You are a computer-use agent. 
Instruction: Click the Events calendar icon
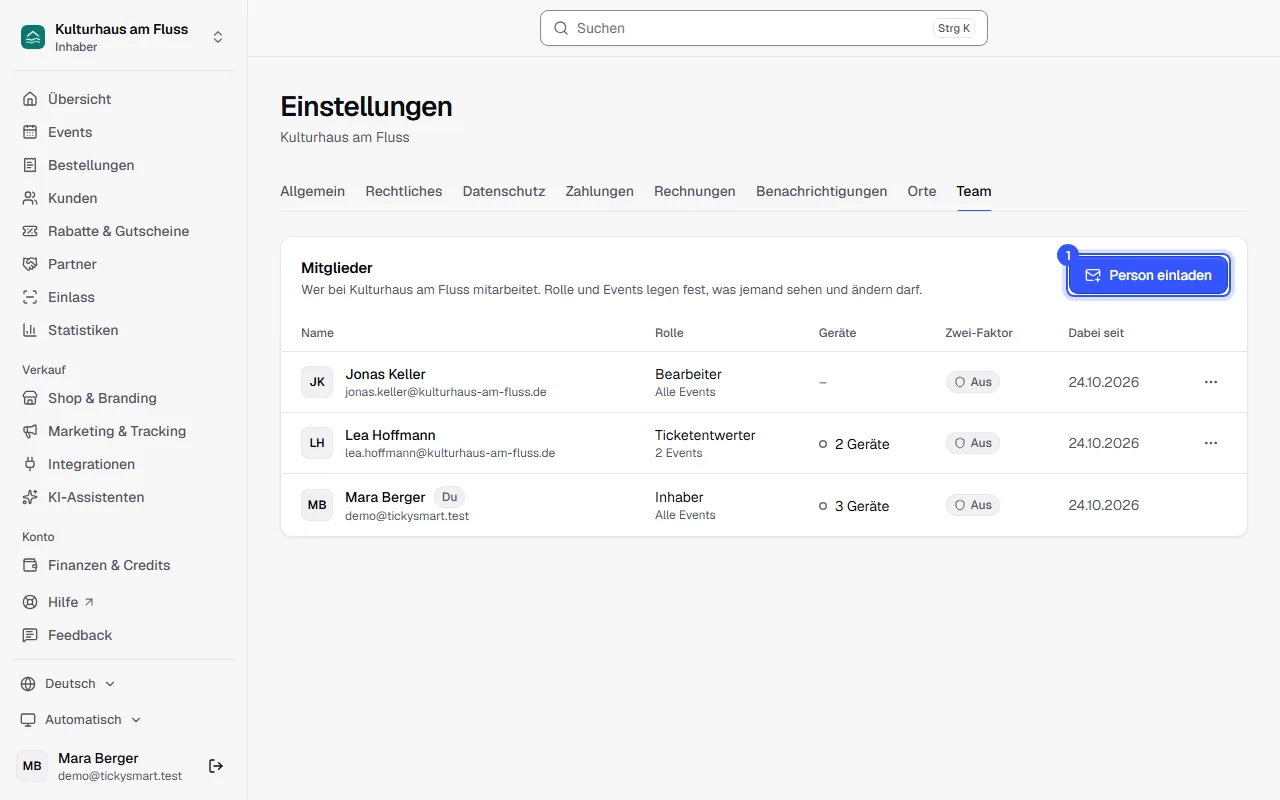pyautogui.click(x=30, y=132)
